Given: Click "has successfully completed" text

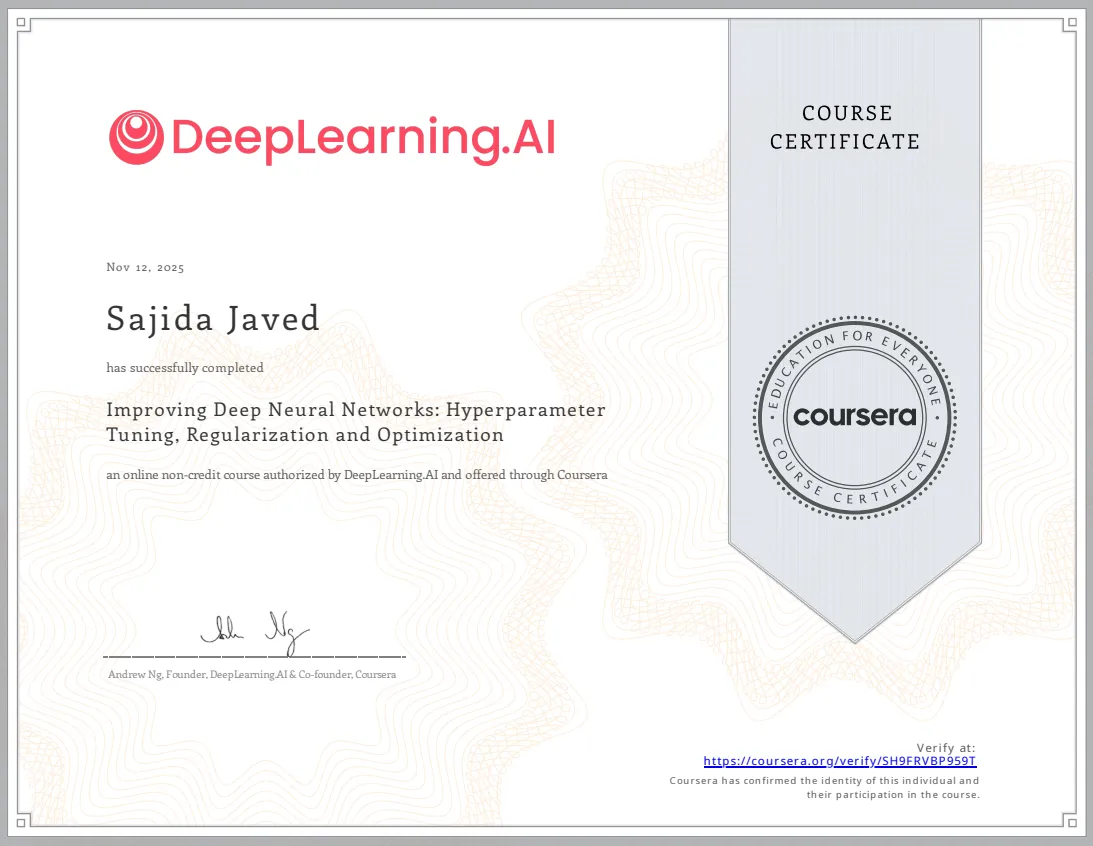Looking at the screenshot, I should pos(185,368).
